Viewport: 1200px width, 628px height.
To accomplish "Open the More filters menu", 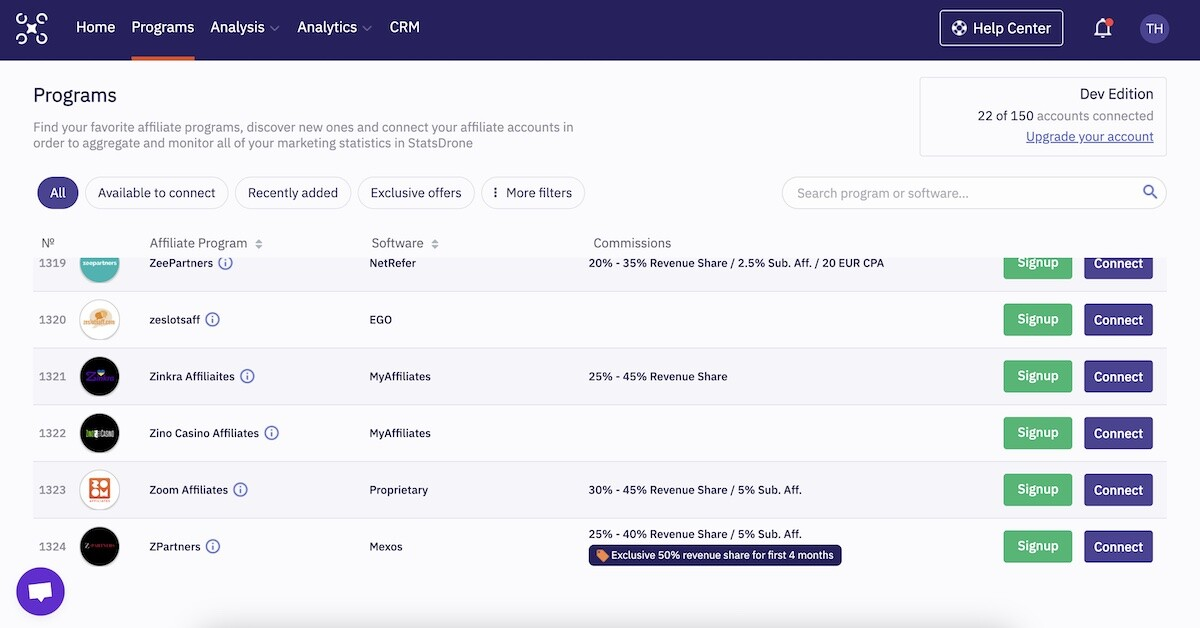I will click(533, 193).
